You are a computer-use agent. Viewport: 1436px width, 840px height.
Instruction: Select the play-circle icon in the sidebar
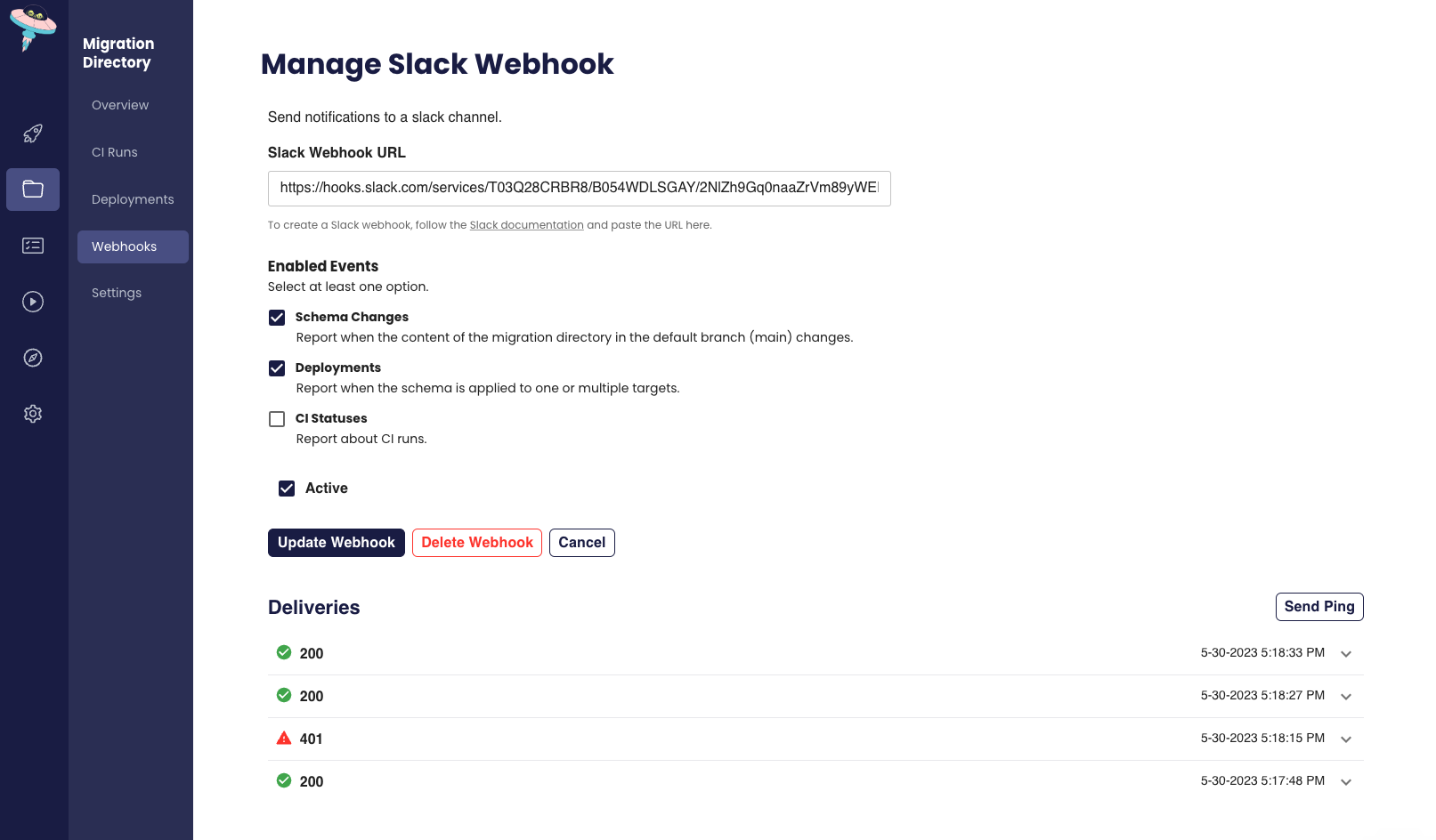[33, 302]
